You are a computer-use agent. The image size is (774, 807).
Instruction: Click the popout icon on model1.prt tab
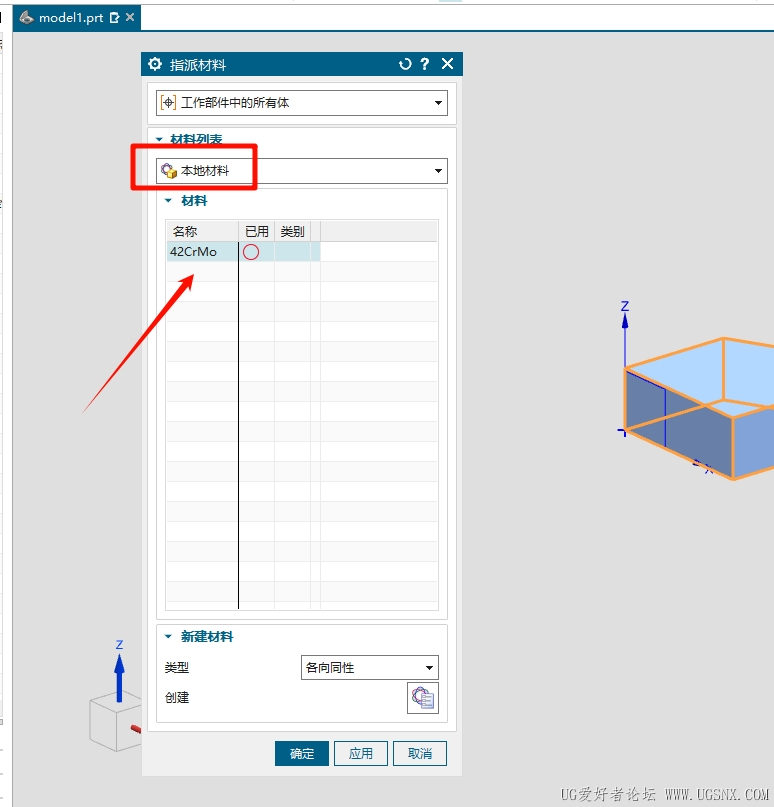(114, 18)
